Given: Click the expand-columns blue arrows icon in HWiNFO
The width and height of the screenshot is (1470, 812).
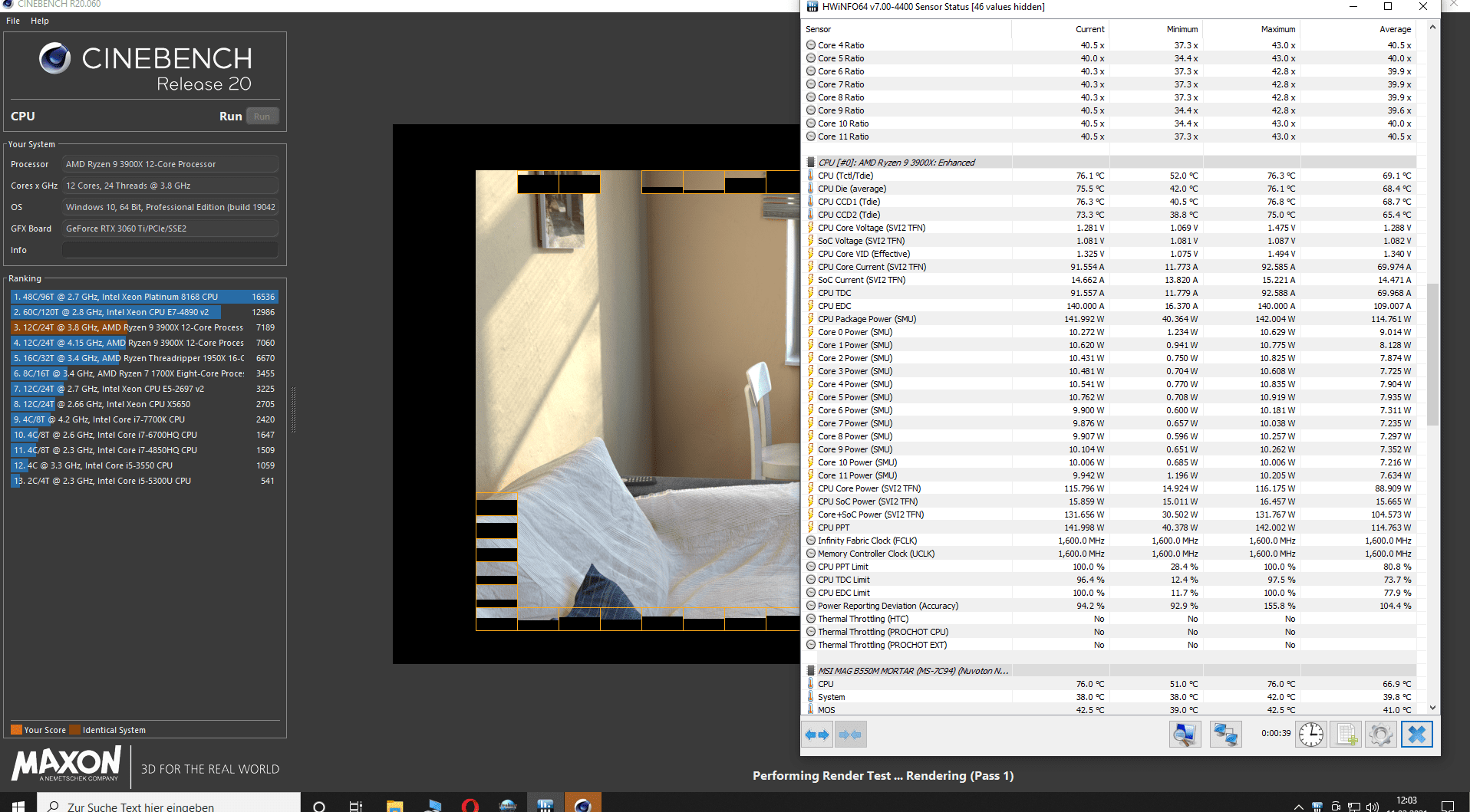Looking at the screenshot, I should [817, 735].
